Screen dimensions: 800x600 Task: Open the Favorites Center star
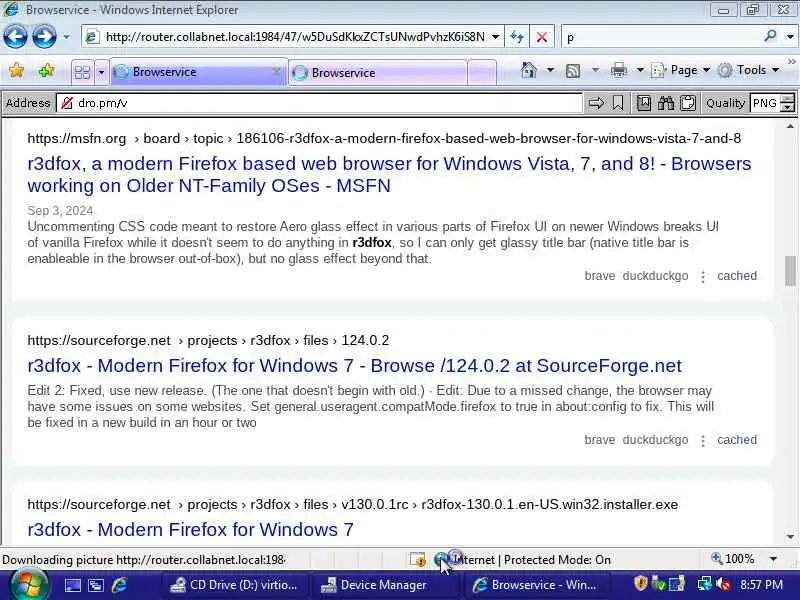[16, 70]
